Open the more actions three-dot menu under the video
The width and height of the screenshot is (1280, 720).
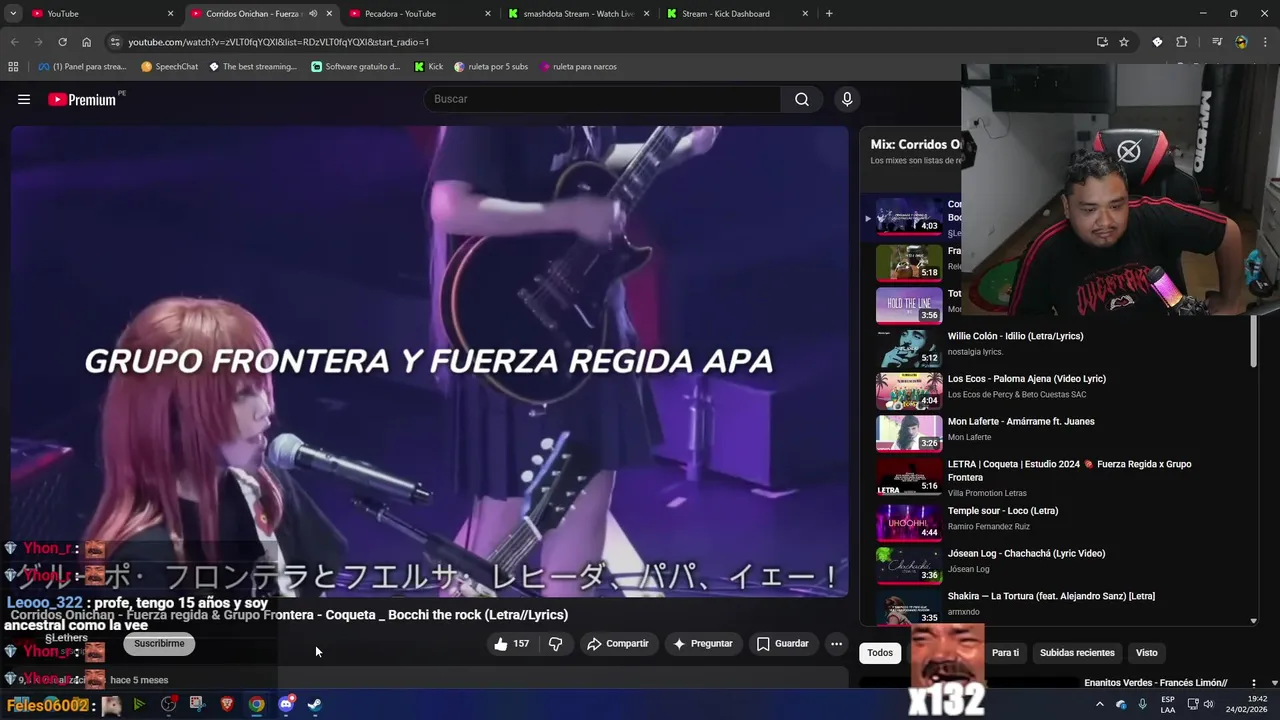pos(837,644)
